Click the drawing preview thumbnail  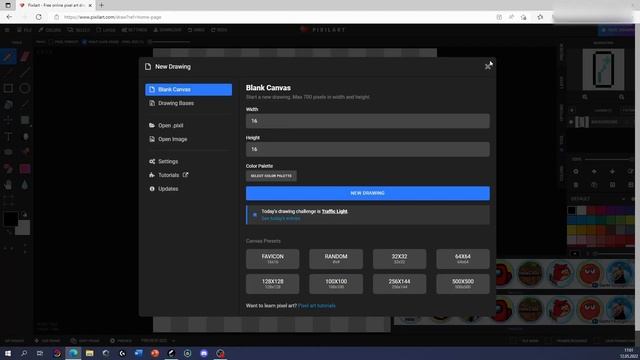(x=603, y=69)
